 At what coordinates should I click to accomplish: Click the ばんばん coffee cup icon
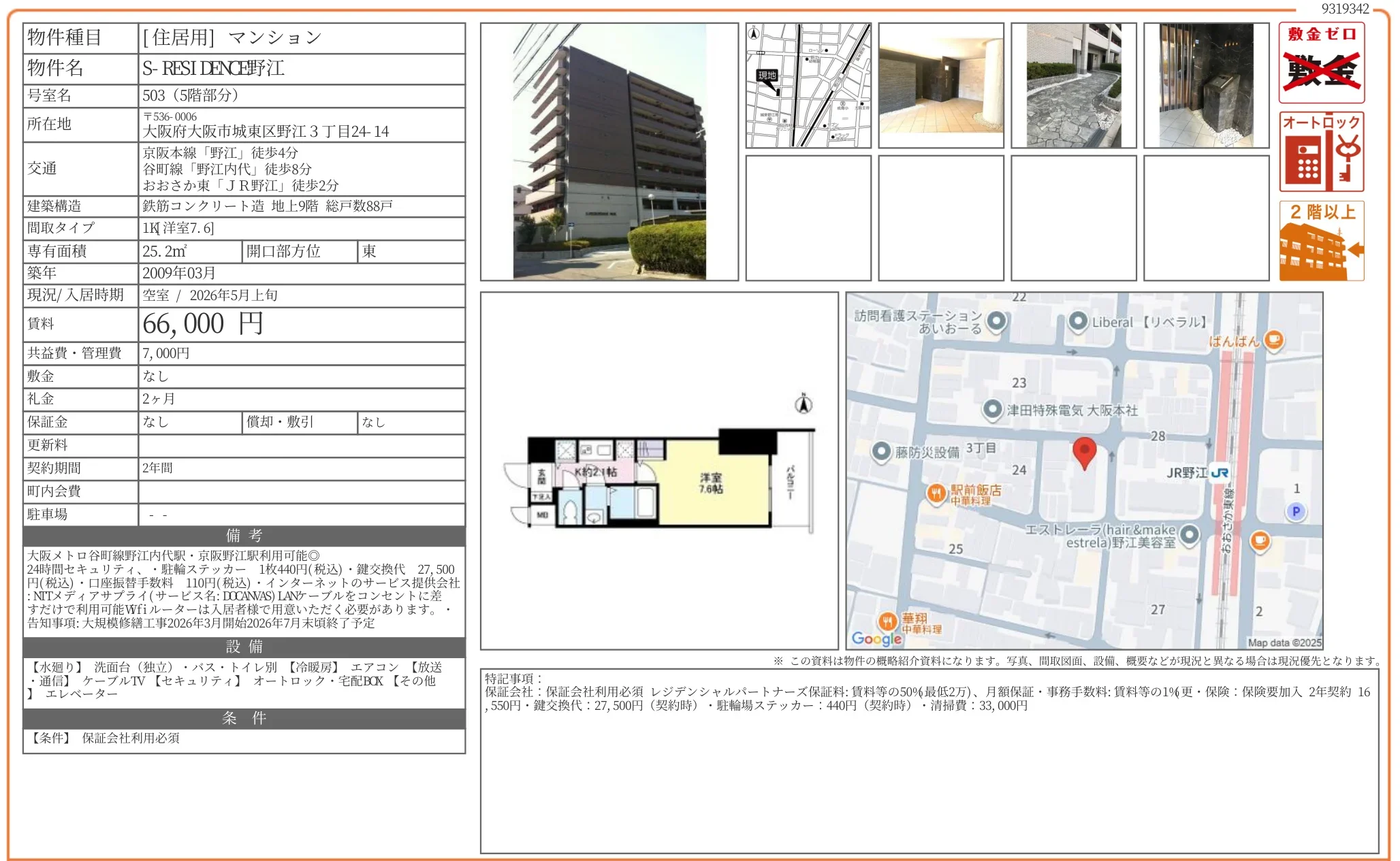pyautogui.click(x=1275, y=340)
